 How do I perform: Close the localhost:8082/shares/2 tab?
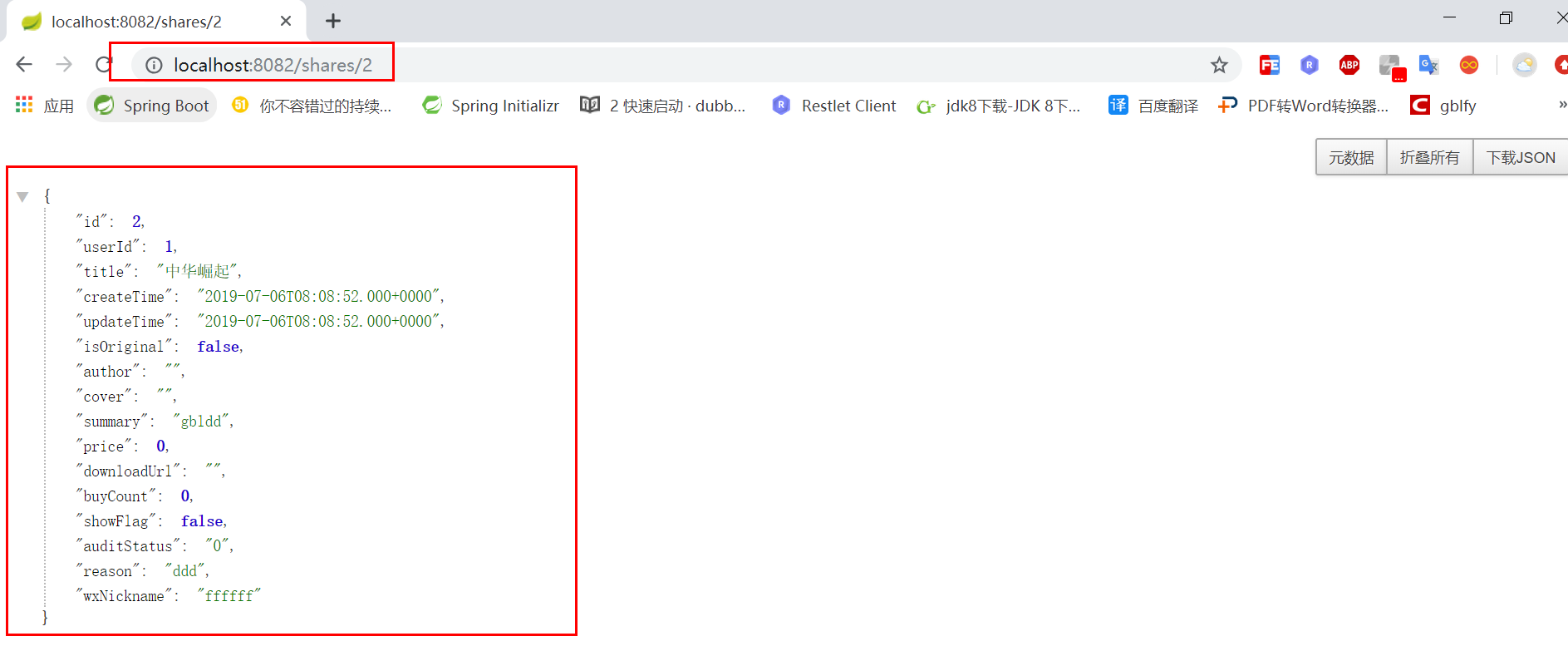[286, 21]
